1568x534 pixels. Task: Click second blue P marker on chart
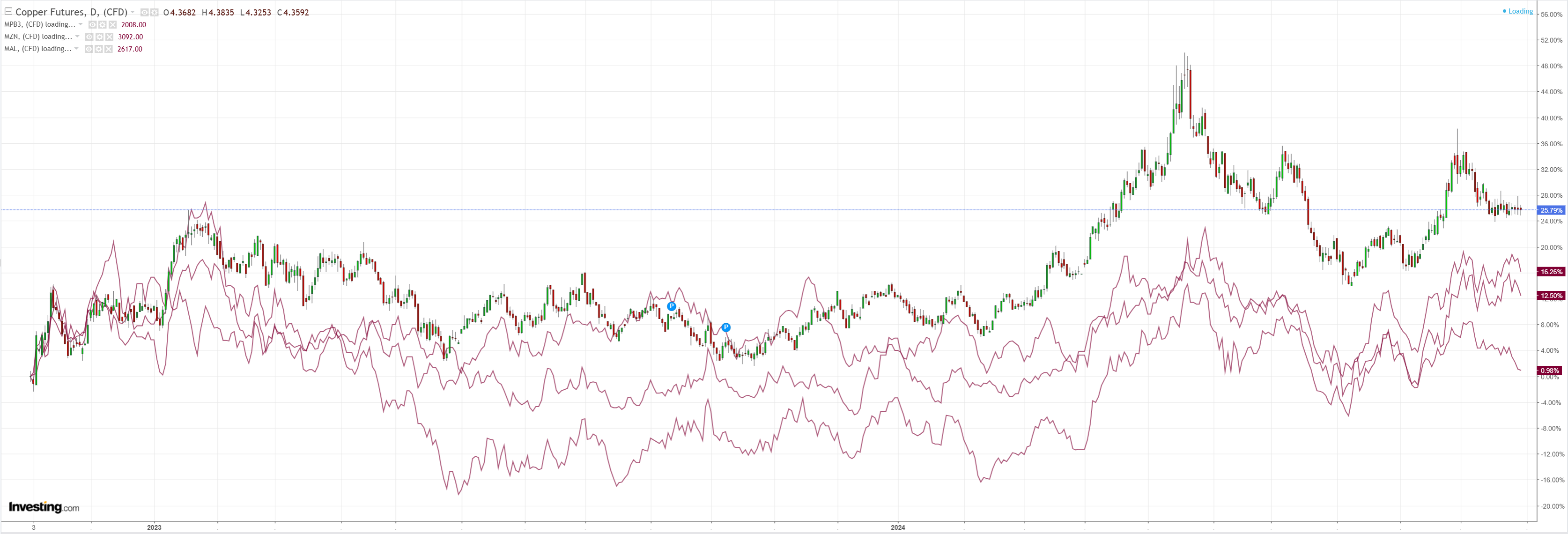click(725, 327)
